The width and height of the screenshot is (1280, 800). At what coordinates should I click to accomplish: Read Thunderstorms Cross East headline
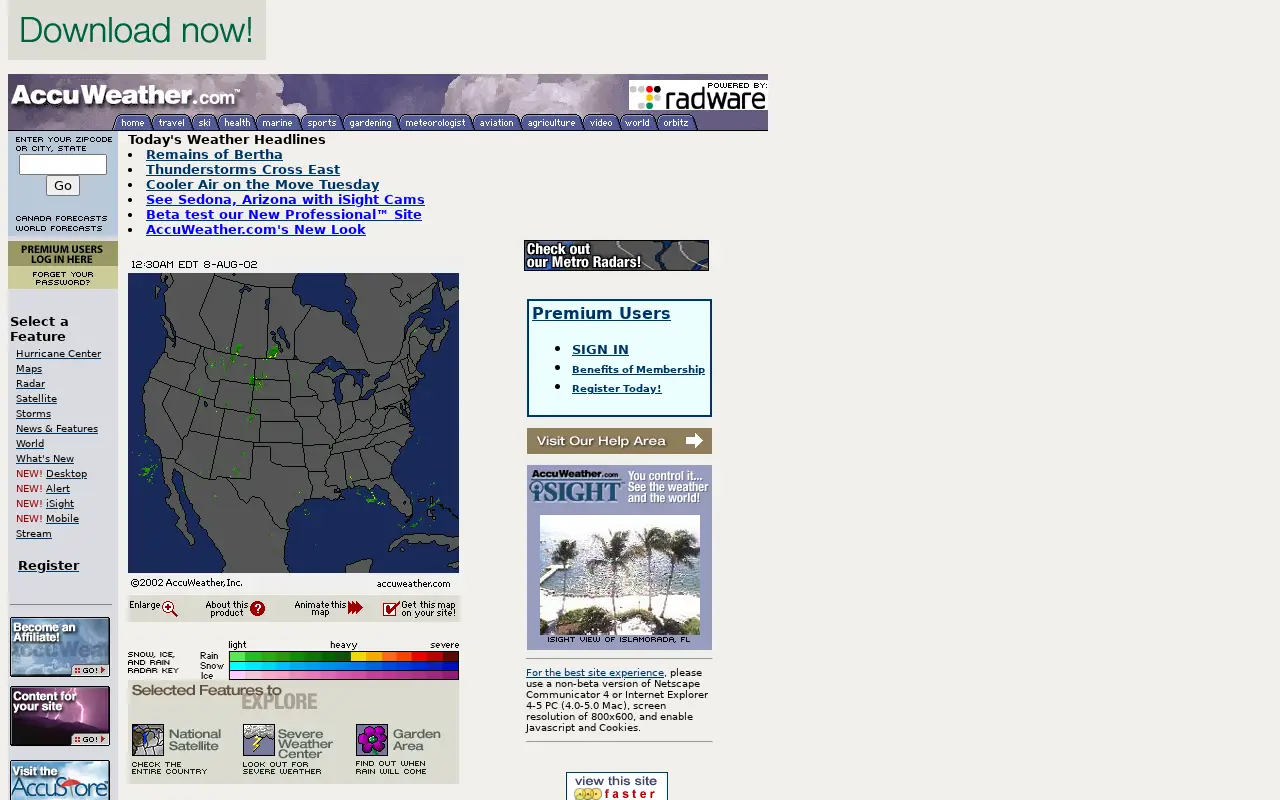pos(243,169)
